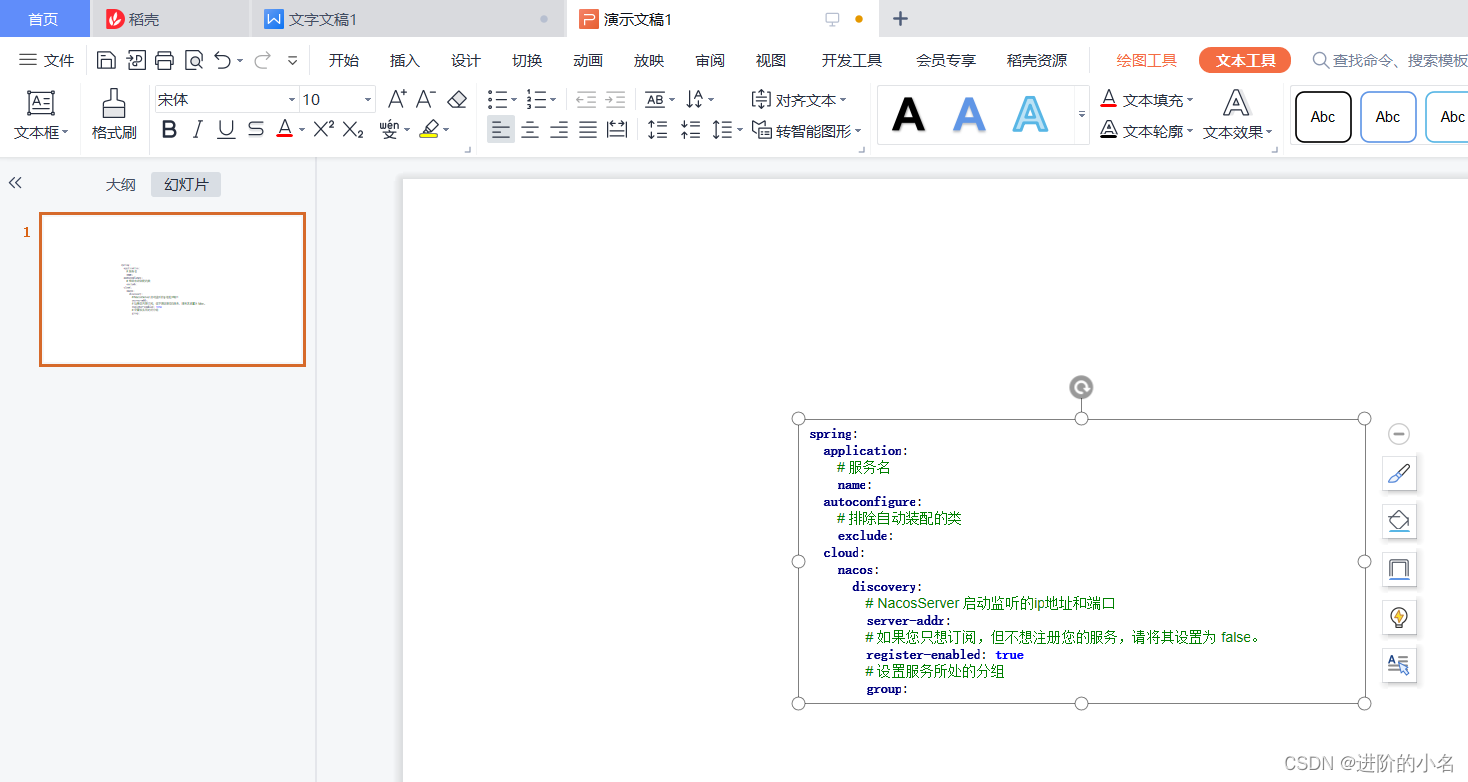Decrease font size with A- icon

point(426,99)
